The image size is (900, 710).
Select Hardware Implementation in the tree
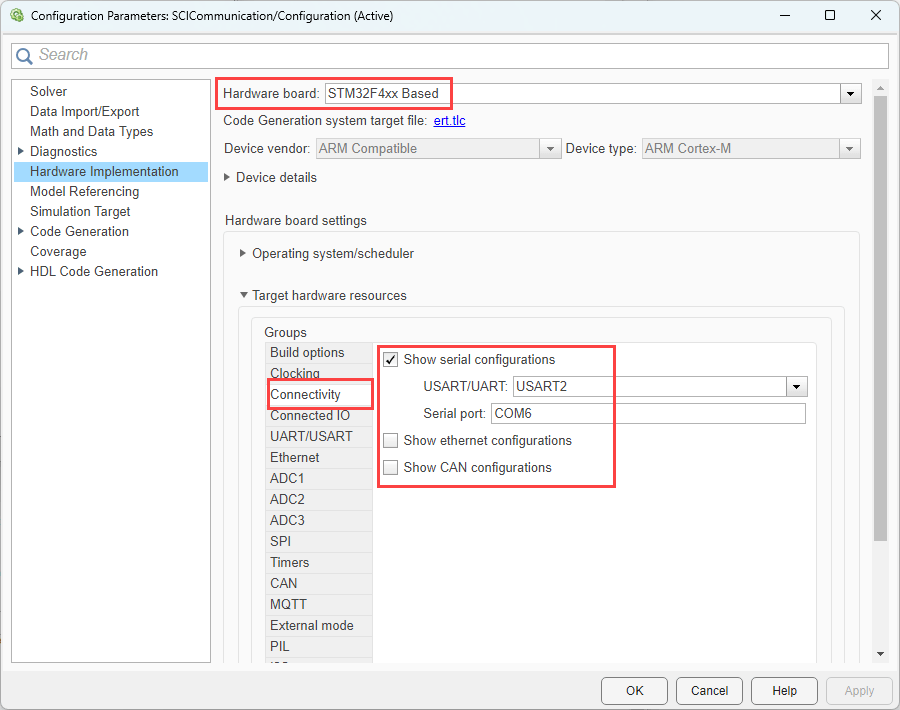pyautogui.click(x=111, y=172)
